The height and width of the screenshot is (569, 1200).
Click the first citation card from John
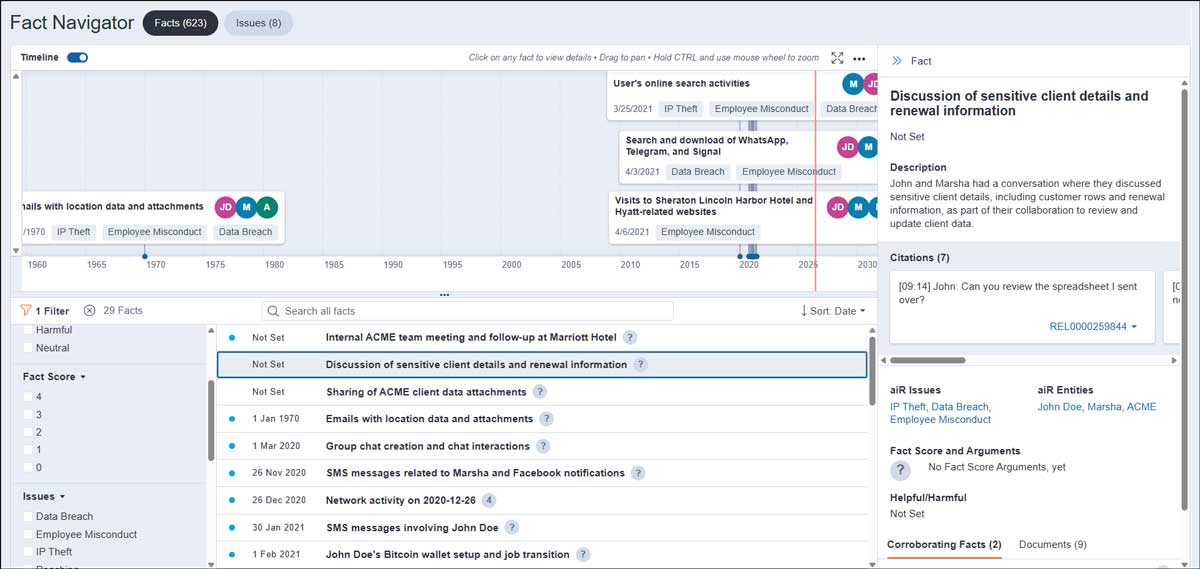(1021, 306)
